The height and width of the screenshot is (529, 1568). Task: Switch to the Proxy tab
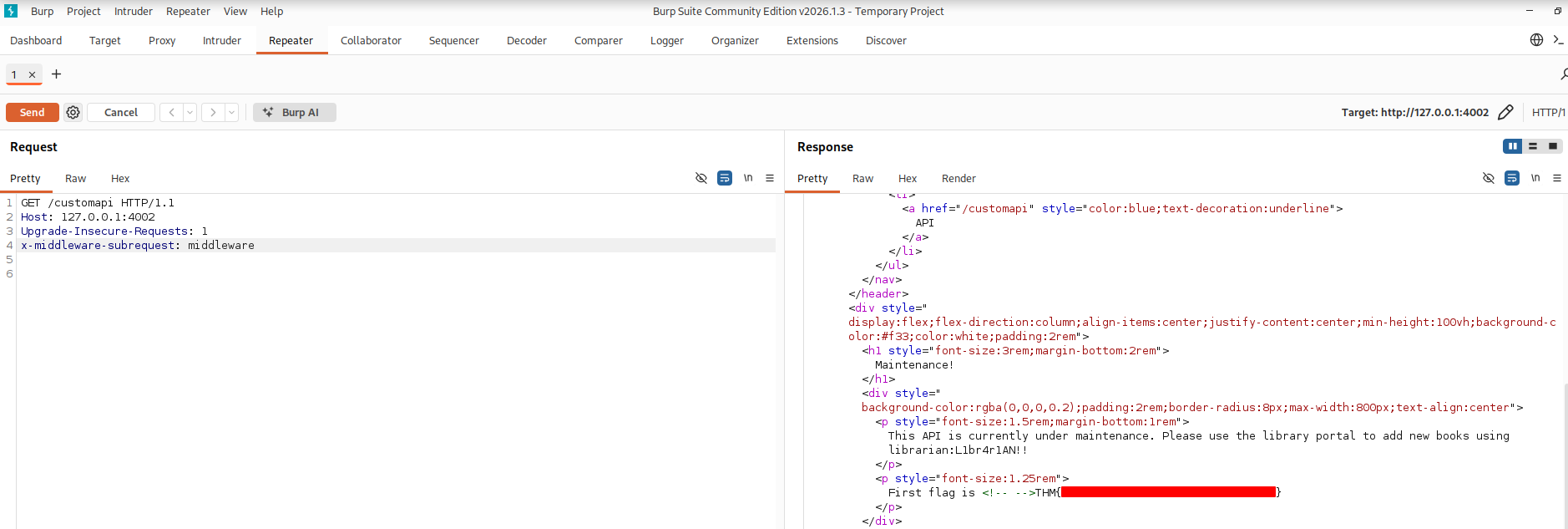click(162, 40)
